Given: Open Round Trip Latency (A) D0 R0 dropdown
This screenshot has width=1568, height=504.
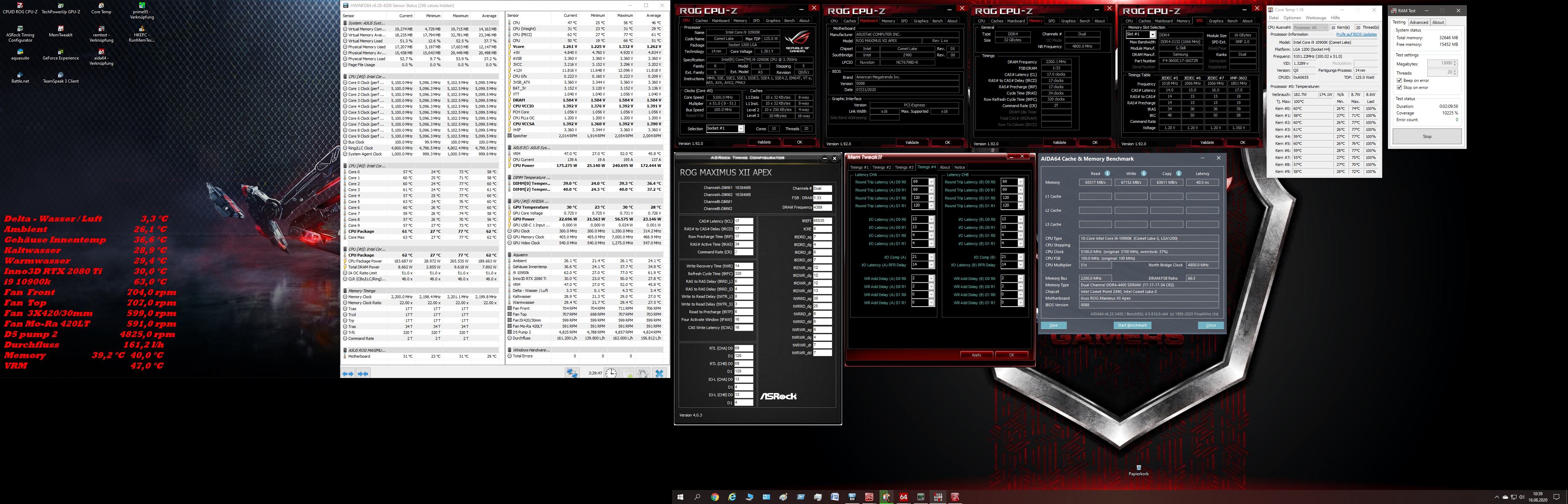Looking at the screenshot, I should 923,182.
